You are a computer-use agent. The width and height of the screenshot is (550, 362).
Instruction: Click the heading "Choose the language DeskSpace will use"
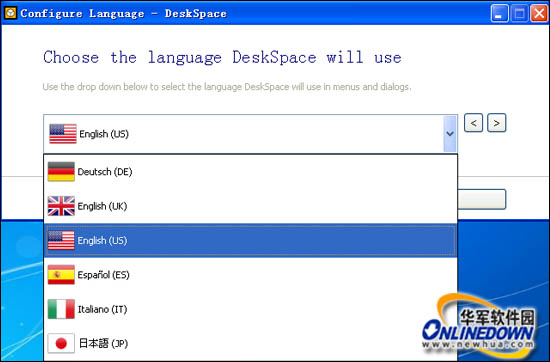click(222, 58)
